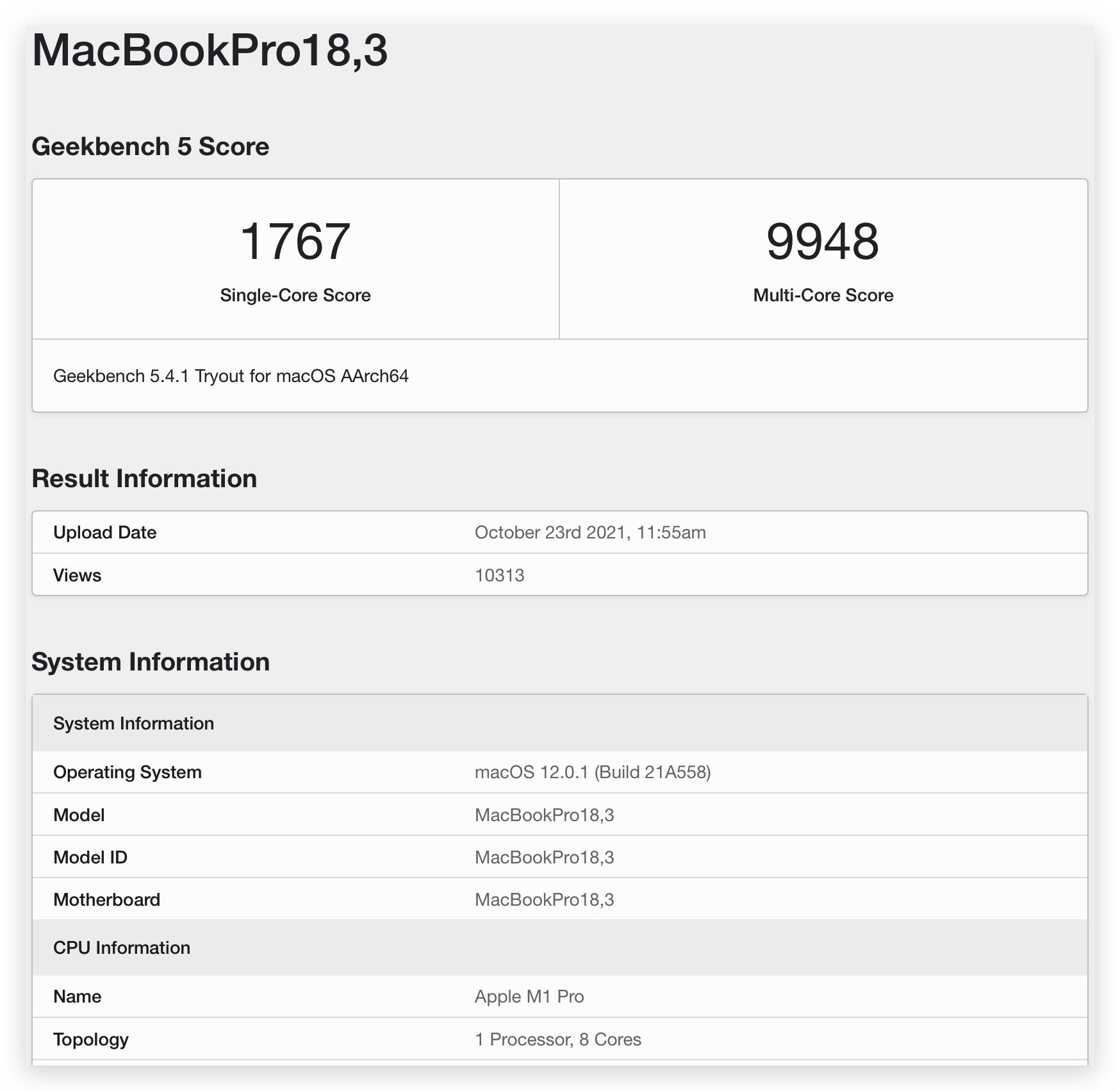Click the single-core score 1767
The width and height of the screenshot is (1120, 1091).
click(295, 241)
